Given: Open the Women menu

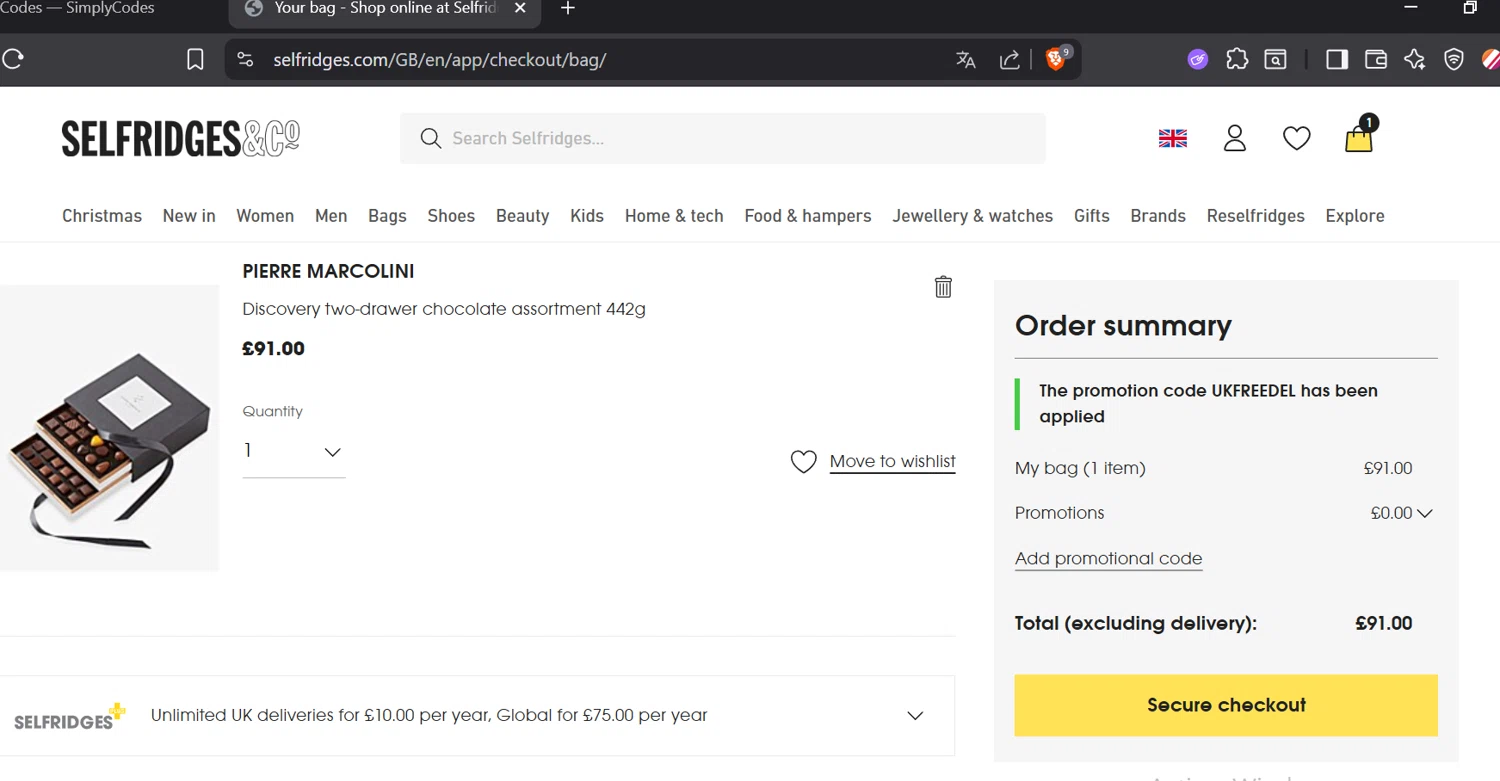Looking at the screenshot, I should coord(265,216).
